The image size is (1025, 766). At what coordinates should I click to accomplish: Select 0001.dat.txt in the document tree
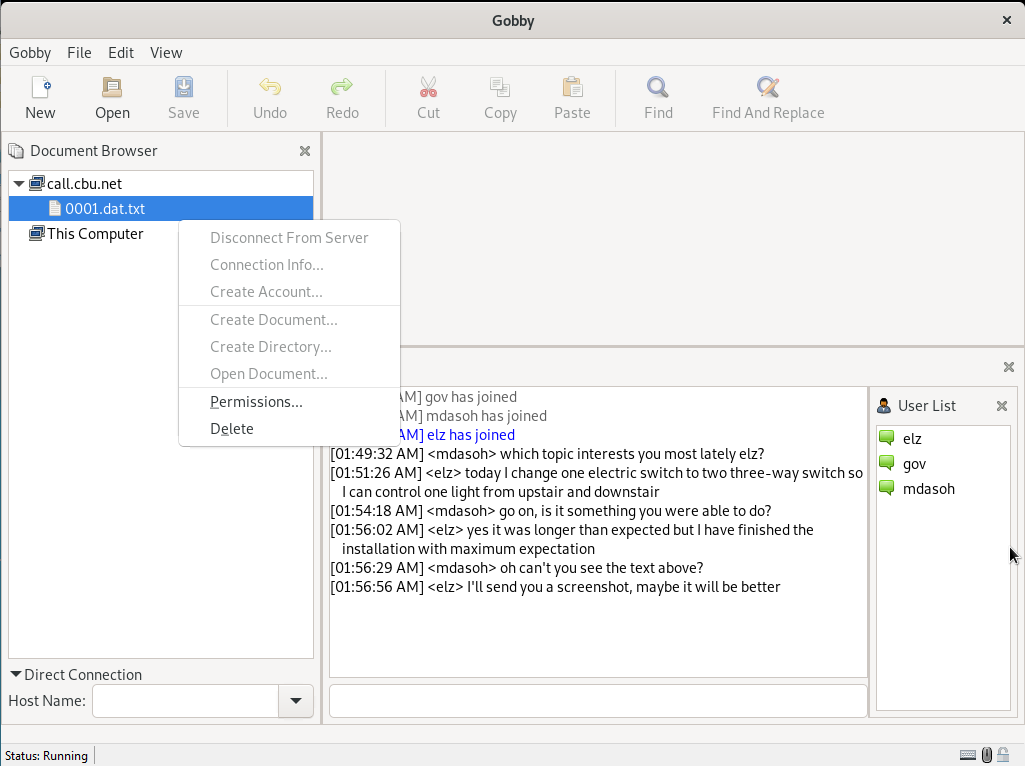161,208
